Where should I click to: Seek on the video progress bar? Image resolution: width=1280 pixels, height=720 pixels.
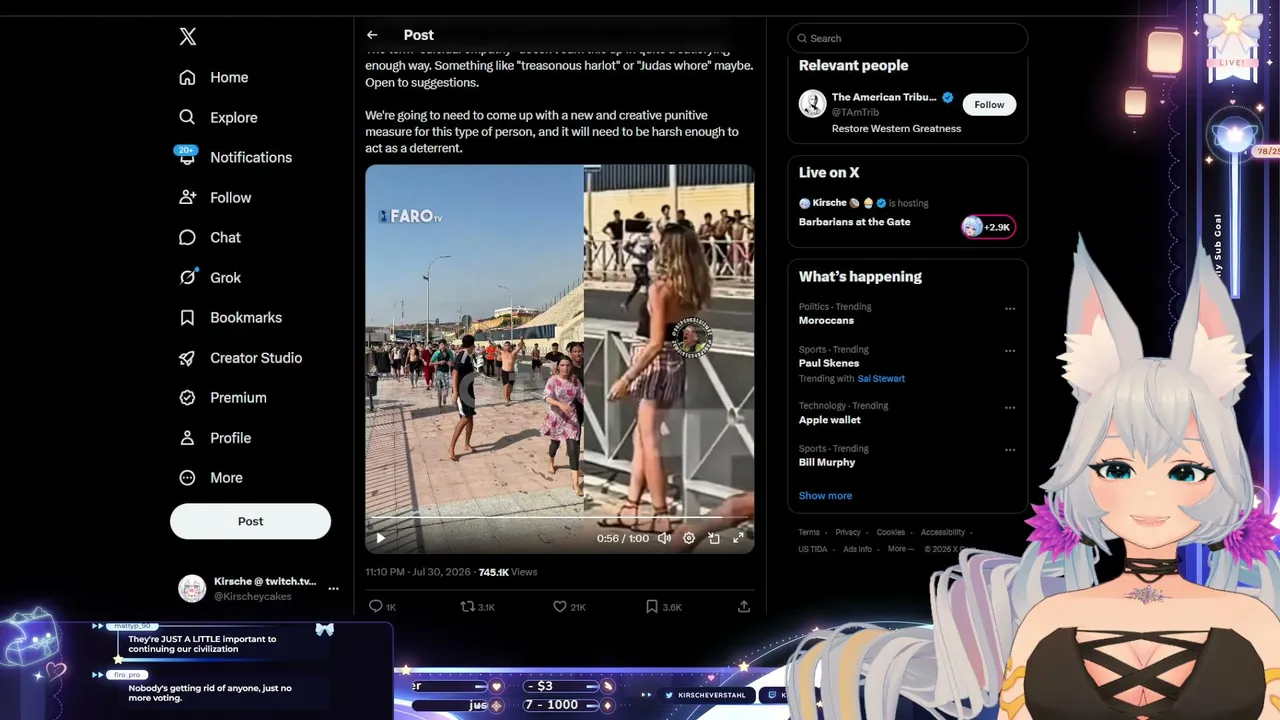(559, 518)
